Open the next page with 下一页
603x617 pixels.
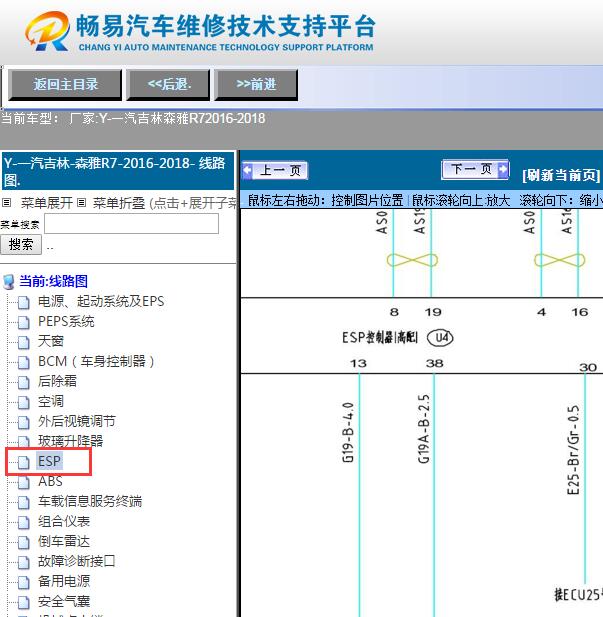(x=475, y=170)
